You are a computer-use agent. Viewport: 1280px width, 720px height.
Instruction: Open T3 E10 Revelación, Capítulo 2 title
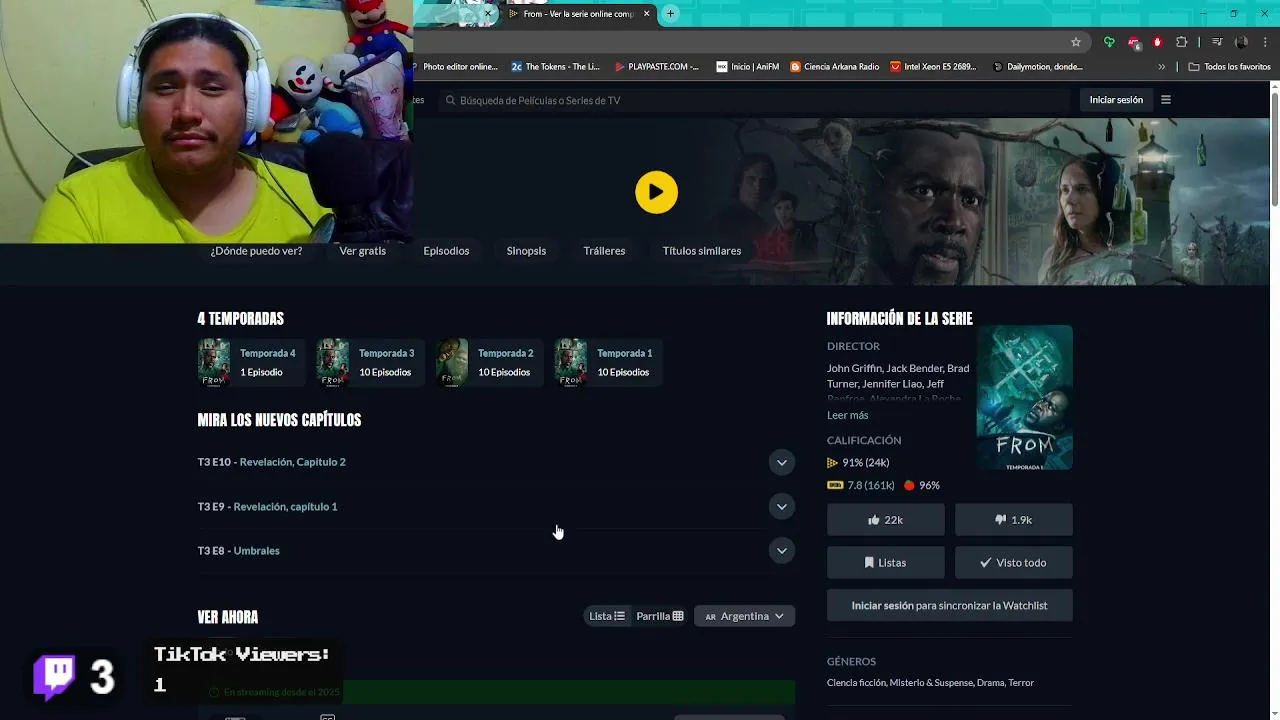pos(292,462)
